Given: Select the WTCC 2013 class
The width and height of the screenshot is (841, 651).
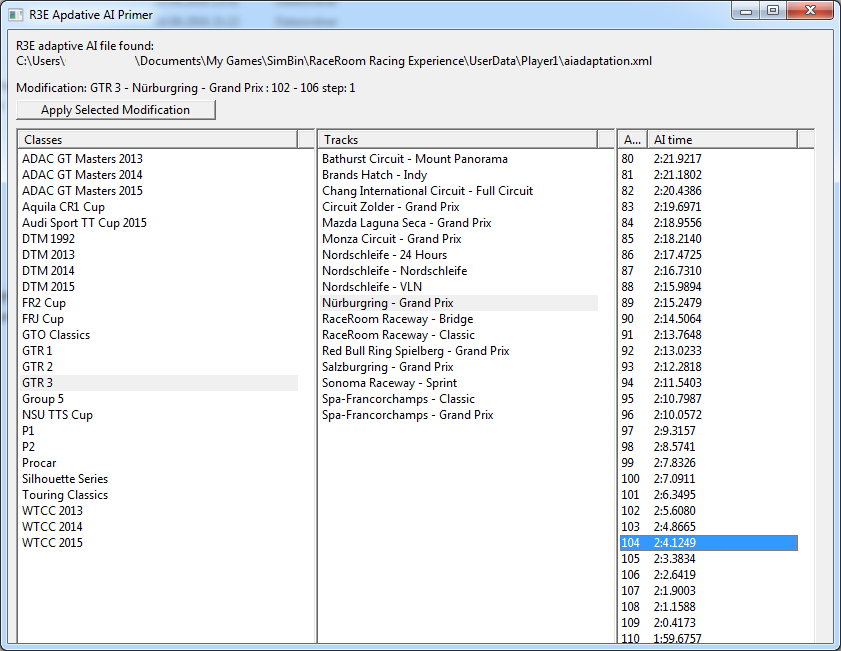Looking at the screenshot, I should point(159,511).
